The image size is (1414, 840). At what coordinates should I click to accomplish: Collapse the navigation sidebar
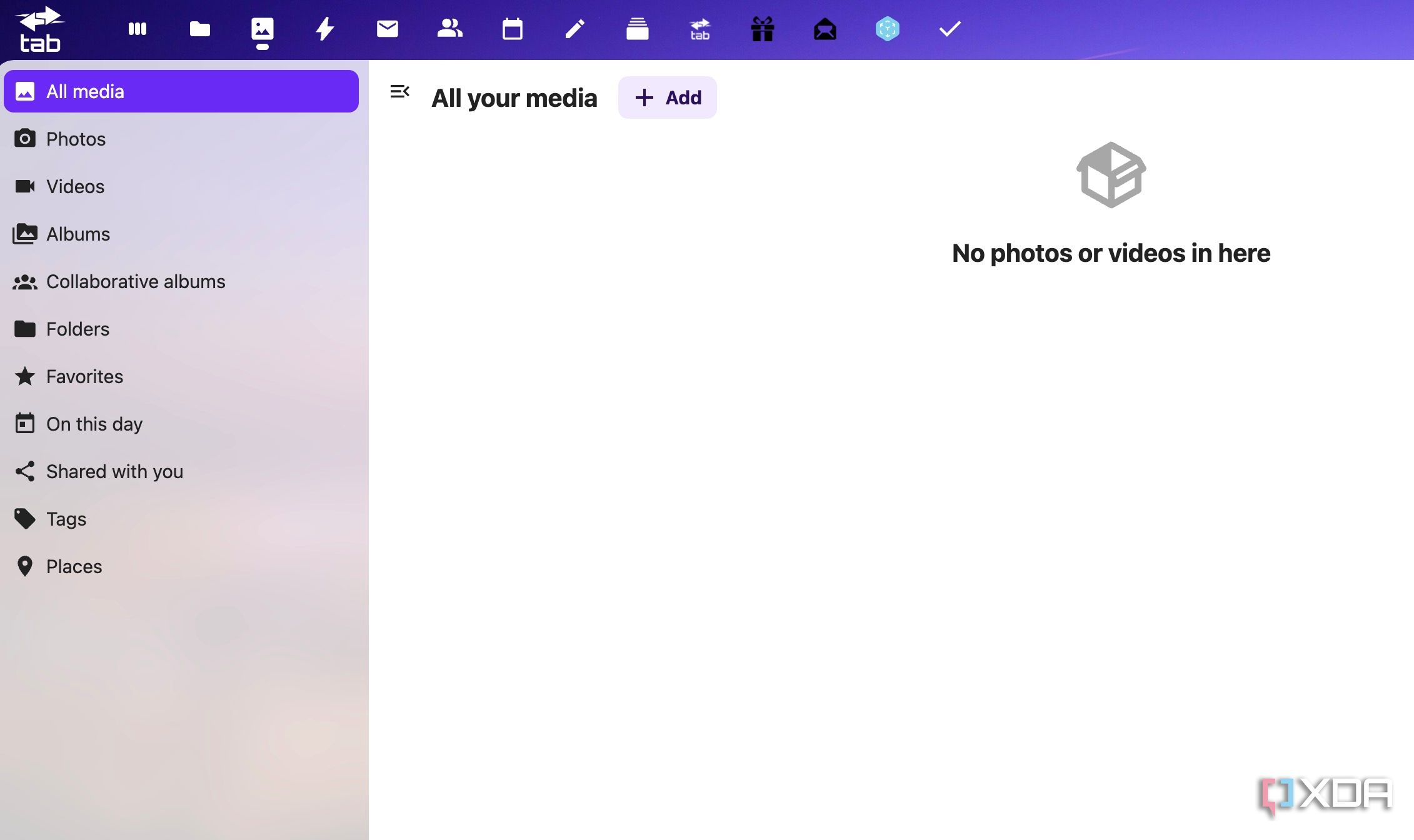[x=401, y=92]
